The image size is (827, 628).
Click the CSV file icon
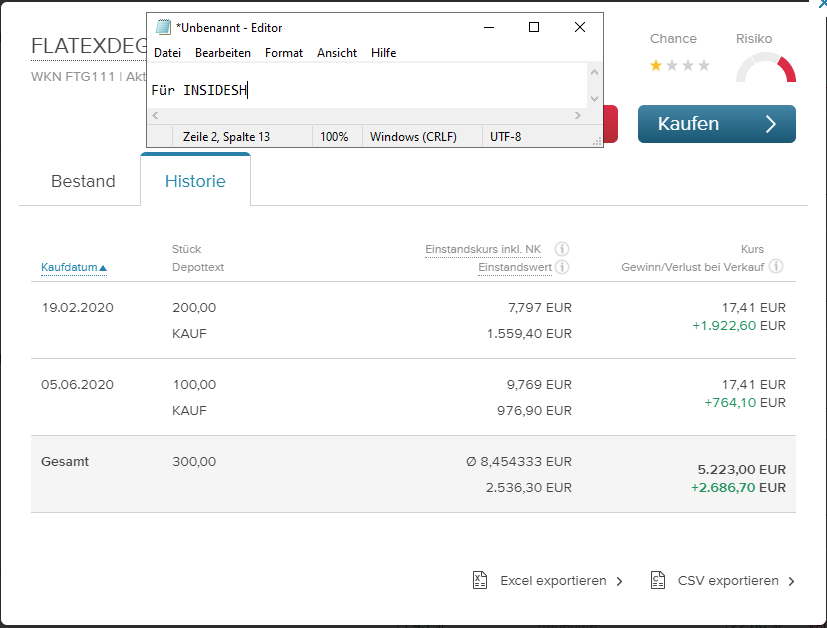pos(657,580)
